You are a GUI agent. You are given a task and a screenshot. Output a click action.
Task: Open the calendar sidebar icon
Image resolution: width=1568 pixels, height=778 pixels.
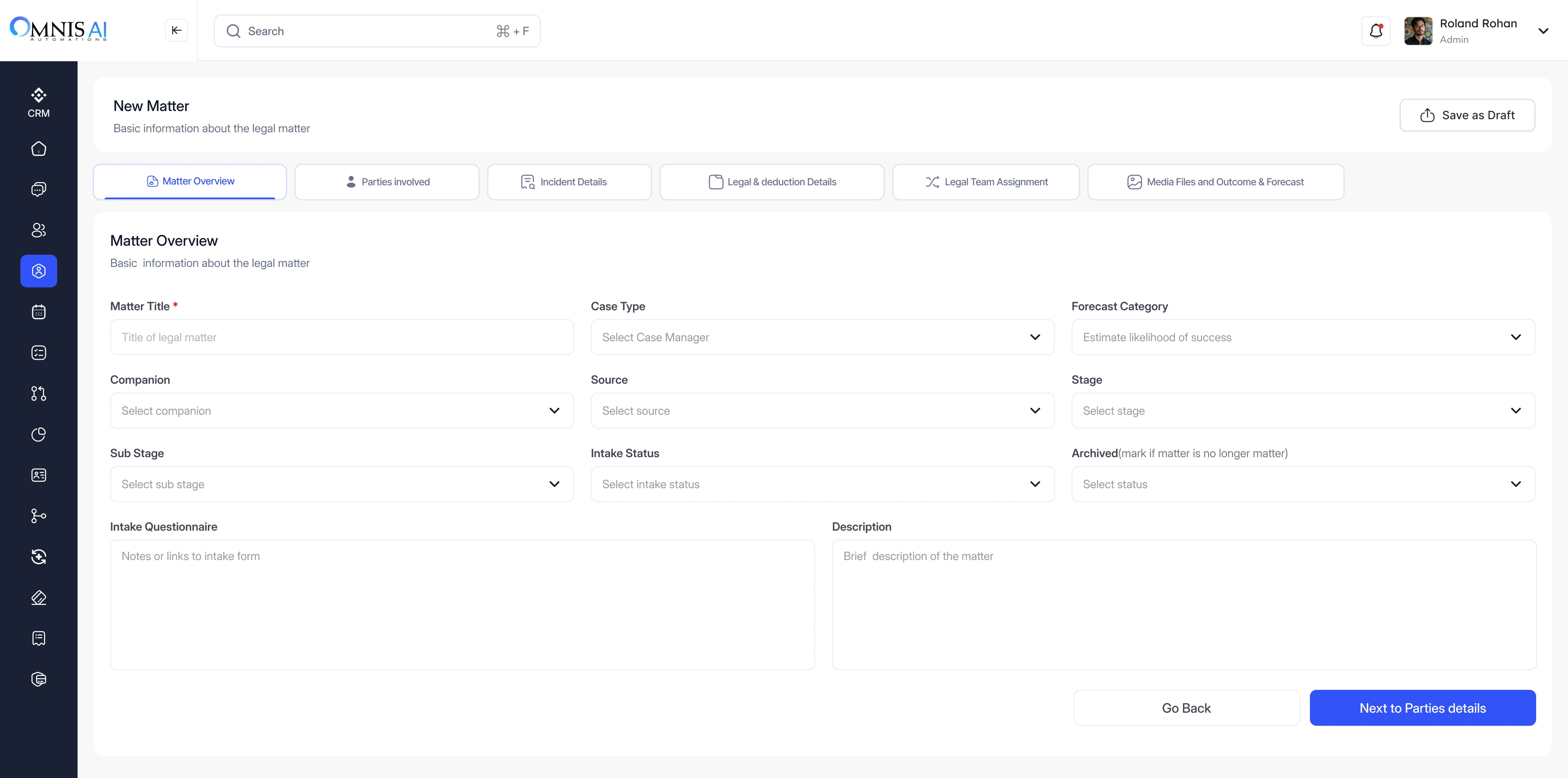pos(38,311)
